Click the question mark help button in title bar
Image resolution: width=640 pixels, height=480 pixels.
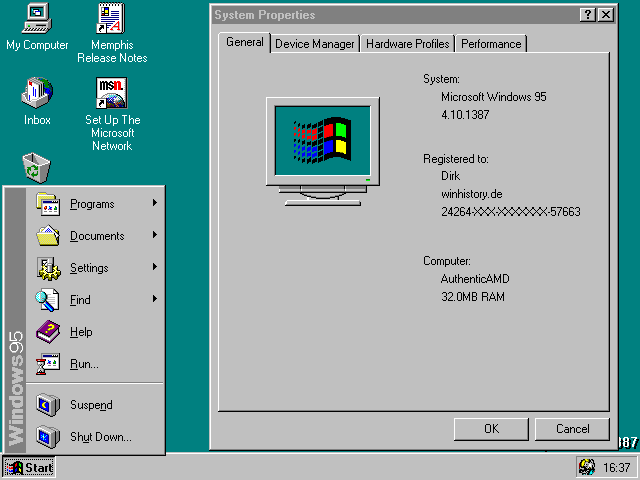pyautogui.click(x=588, y=15)
